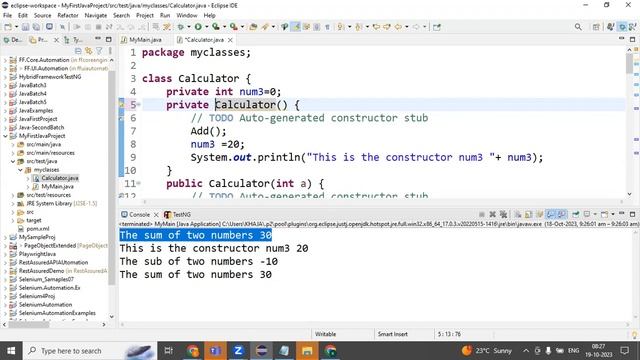Click the Back navigation arrow
Viewport: 640px width, 360px height.
398,27
